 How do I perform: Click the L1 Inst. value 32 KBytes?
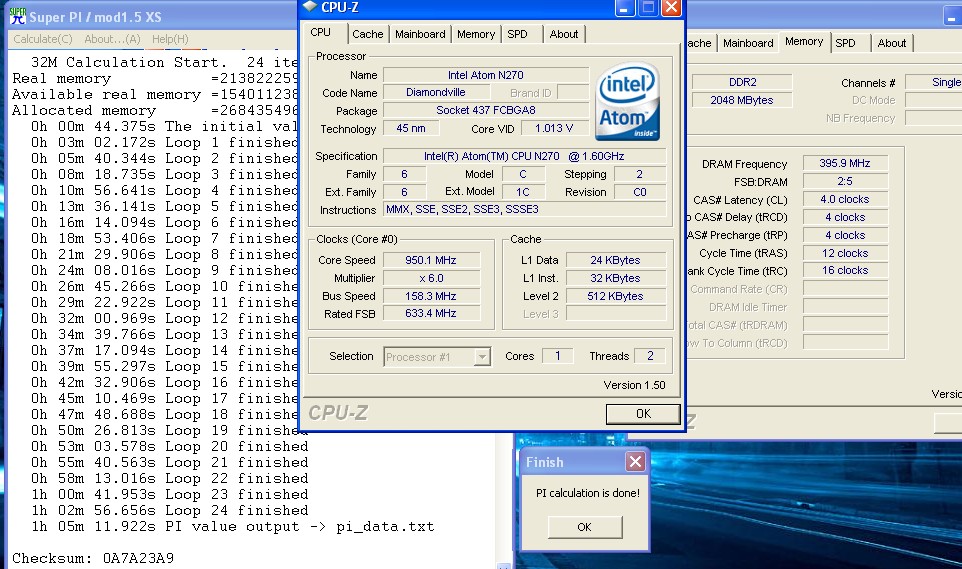[x=615, y=278]
